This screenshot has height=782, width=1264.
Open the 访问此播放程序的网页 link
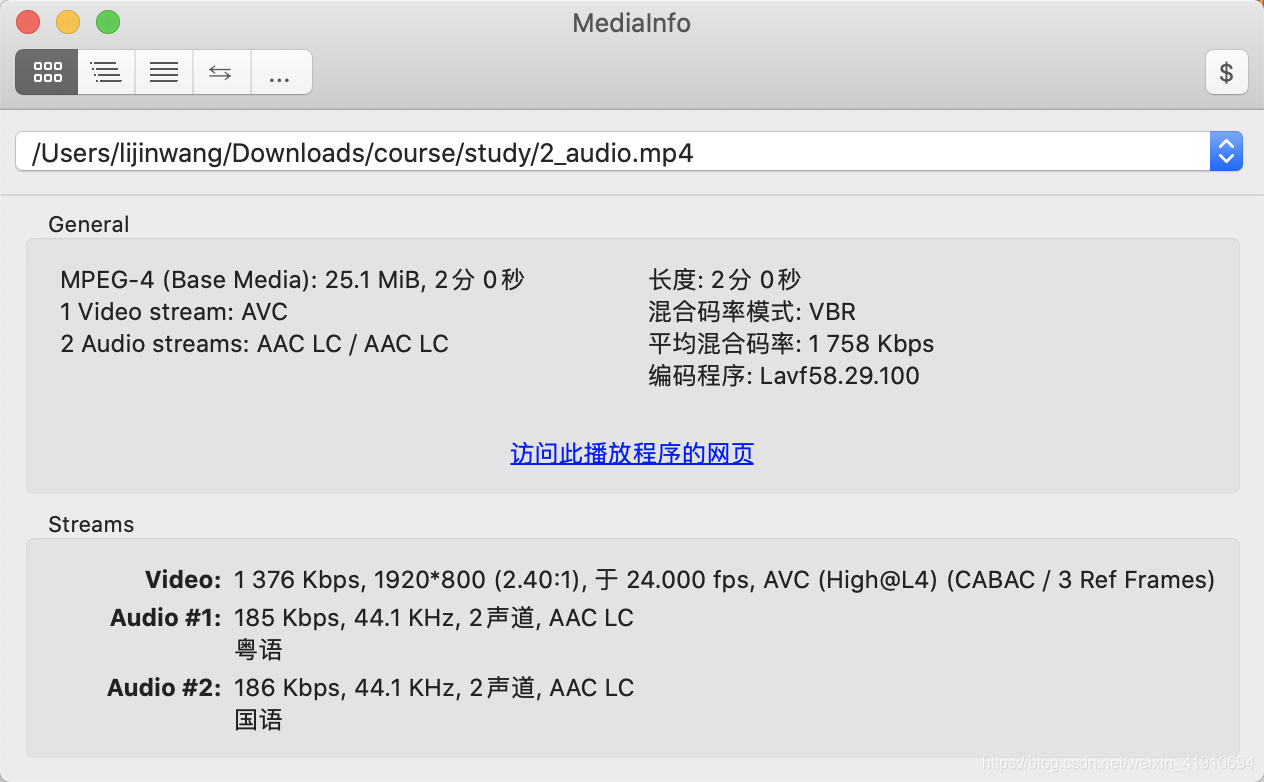pos(632,454)
